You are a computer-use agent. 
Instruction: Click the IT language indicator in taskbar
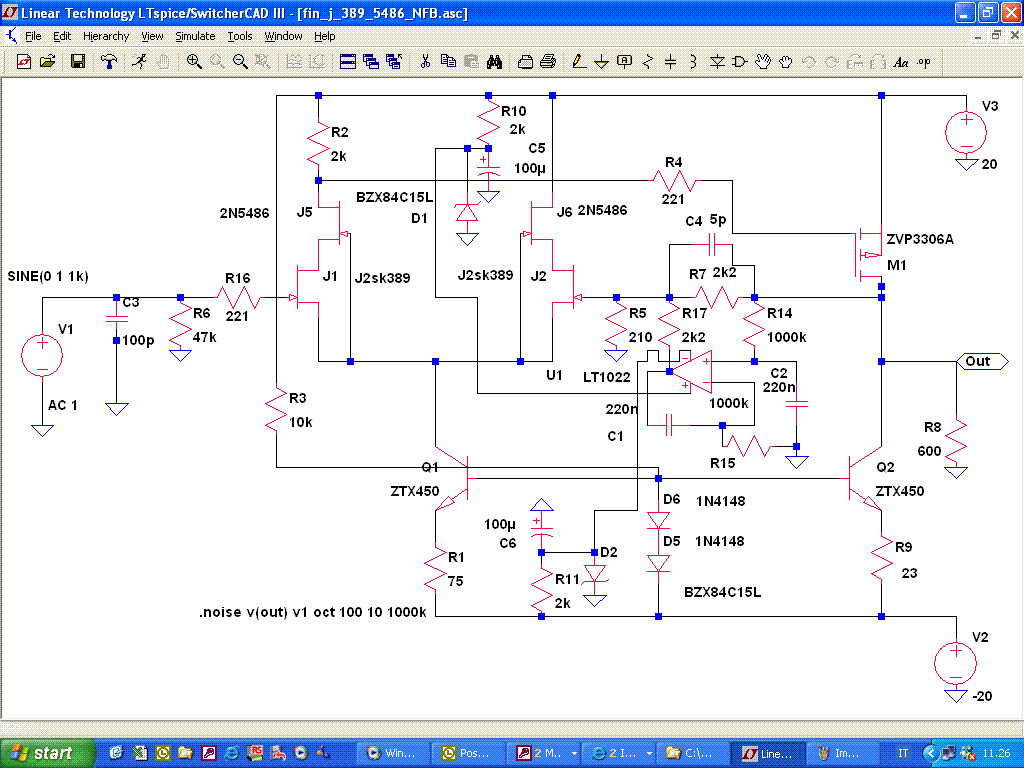(903, 753)
